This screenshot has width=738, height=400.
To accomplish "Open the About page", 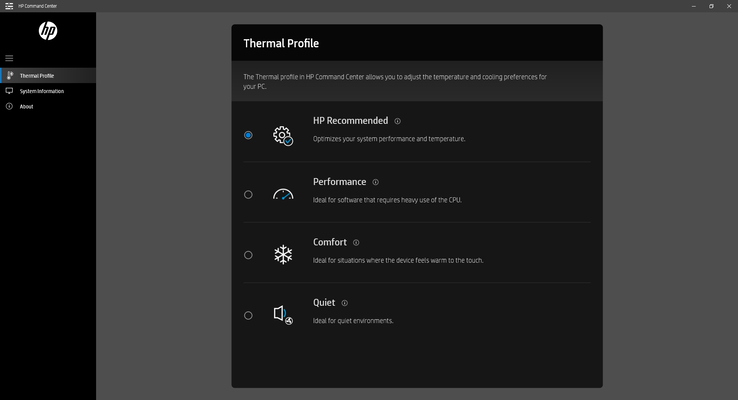I will [x=26, y=106].
